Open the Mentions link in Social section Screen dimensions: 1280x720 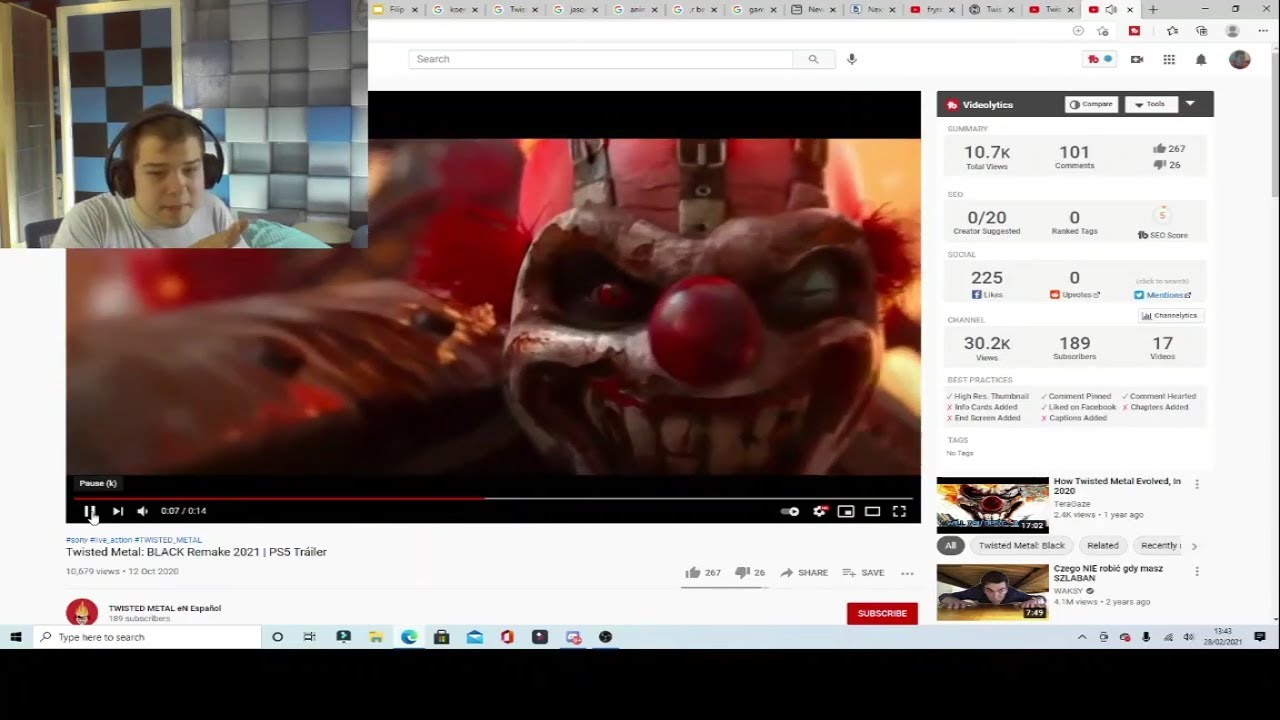[1163, 295]
